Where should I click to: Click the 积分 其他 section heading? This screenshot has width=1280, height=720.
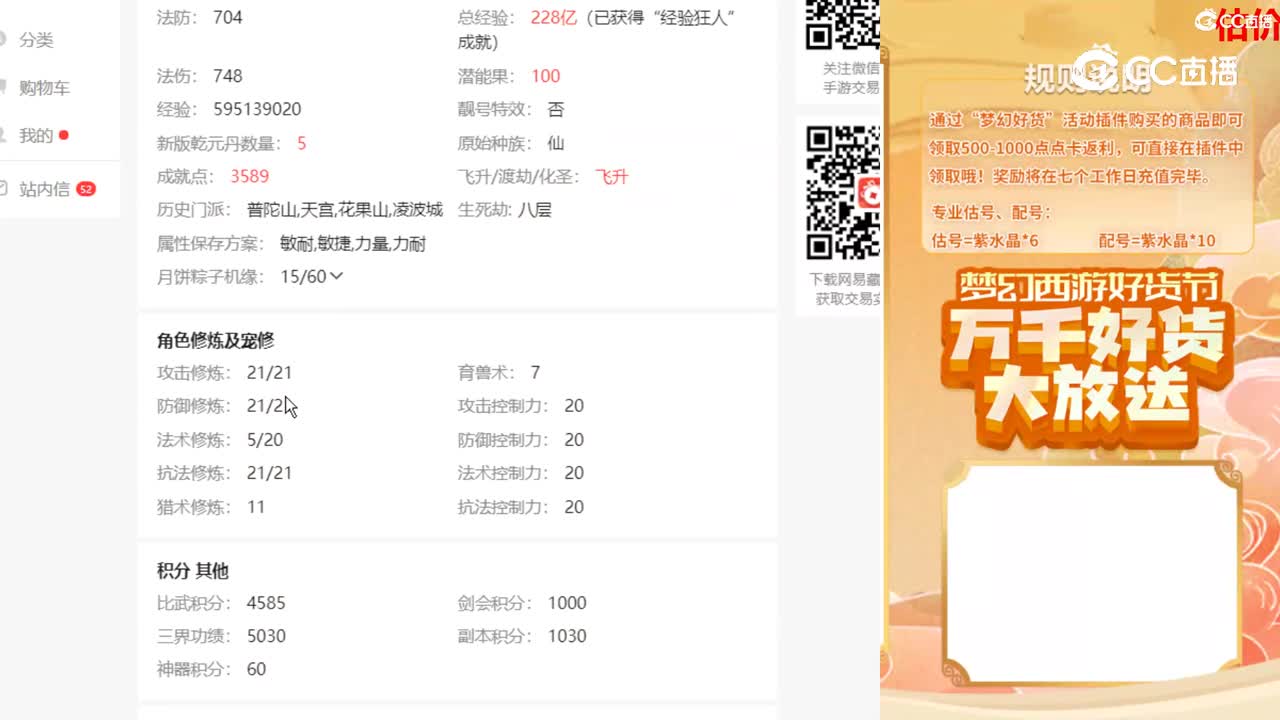click(193, 571)
